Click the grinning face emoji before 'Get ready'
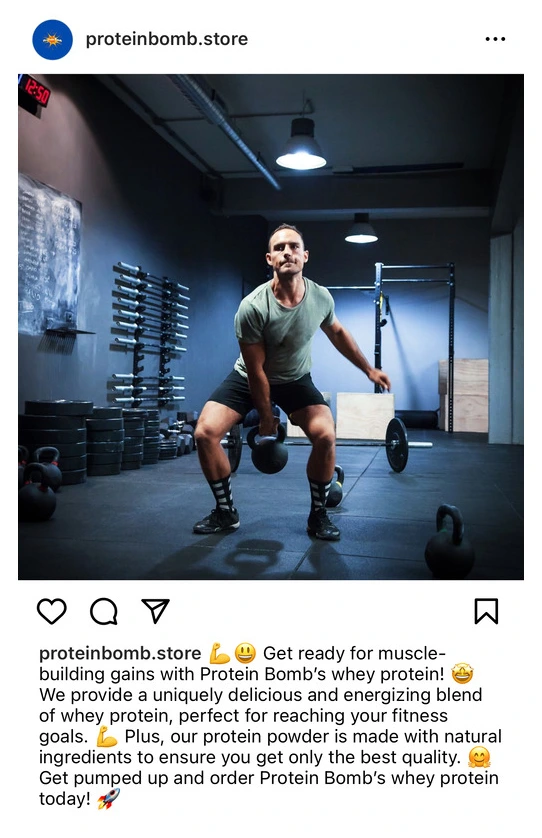The image size is (542, 838). (x=245, y=653)
